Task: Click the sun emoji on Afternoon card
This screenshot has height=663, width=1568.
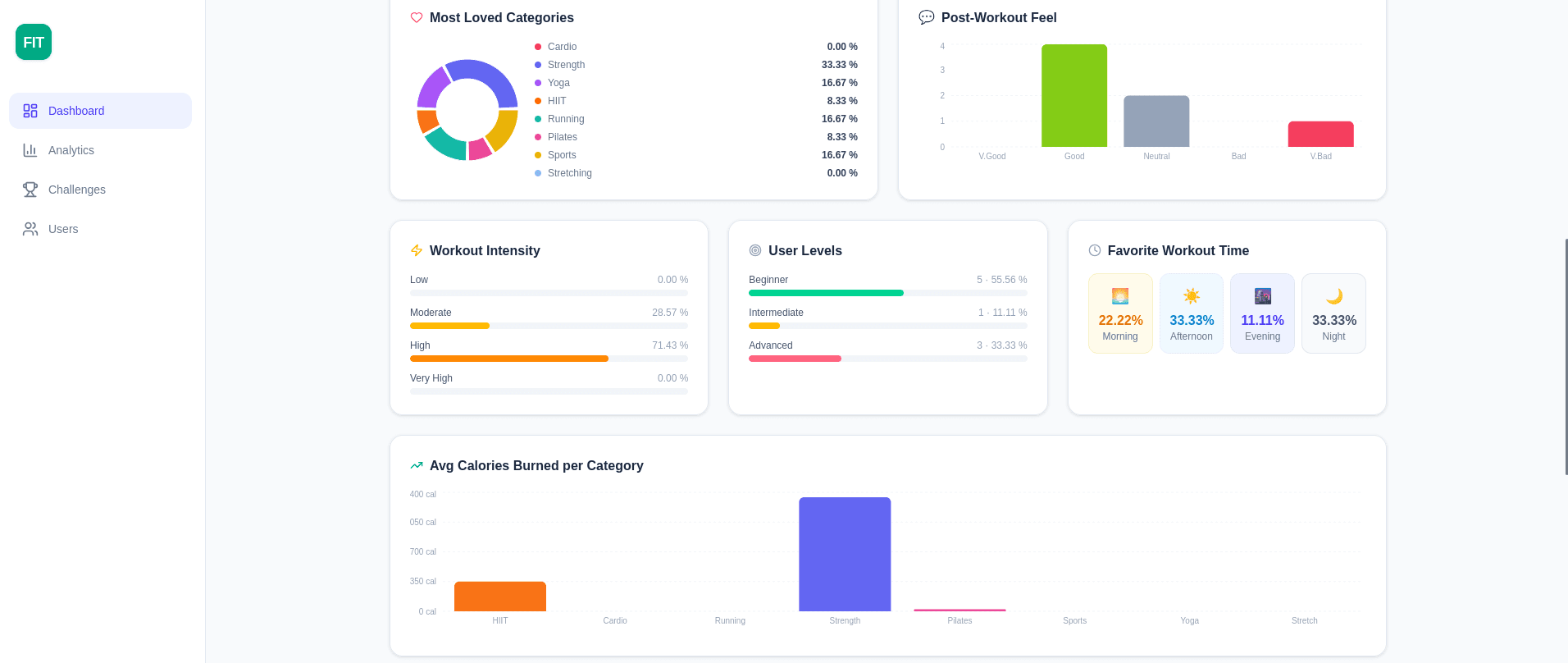Action: pos(1192,296)
